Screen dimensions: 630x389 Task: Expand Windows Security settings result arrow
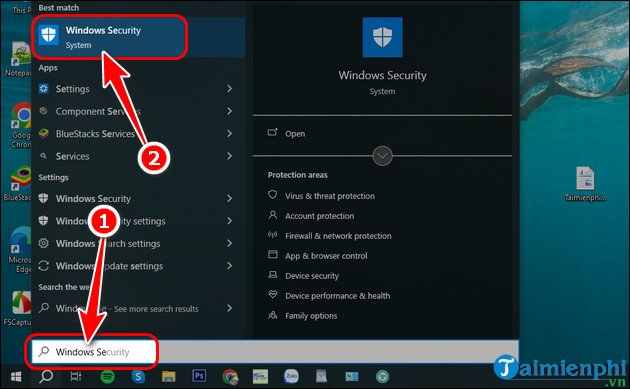229,221
